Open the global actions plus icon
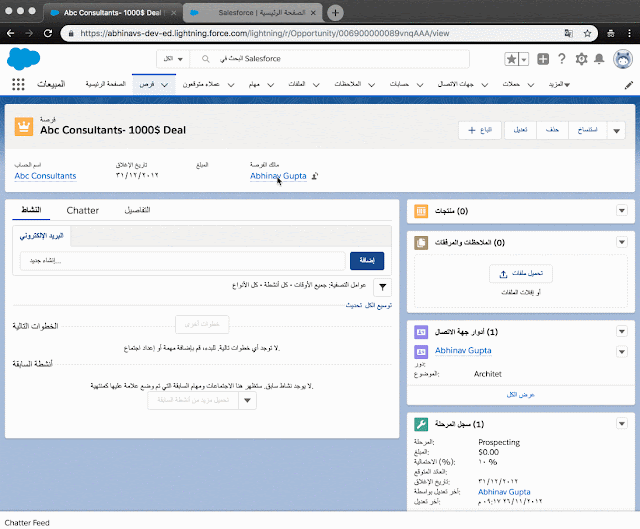640x529 pixels. click(543, 59)
